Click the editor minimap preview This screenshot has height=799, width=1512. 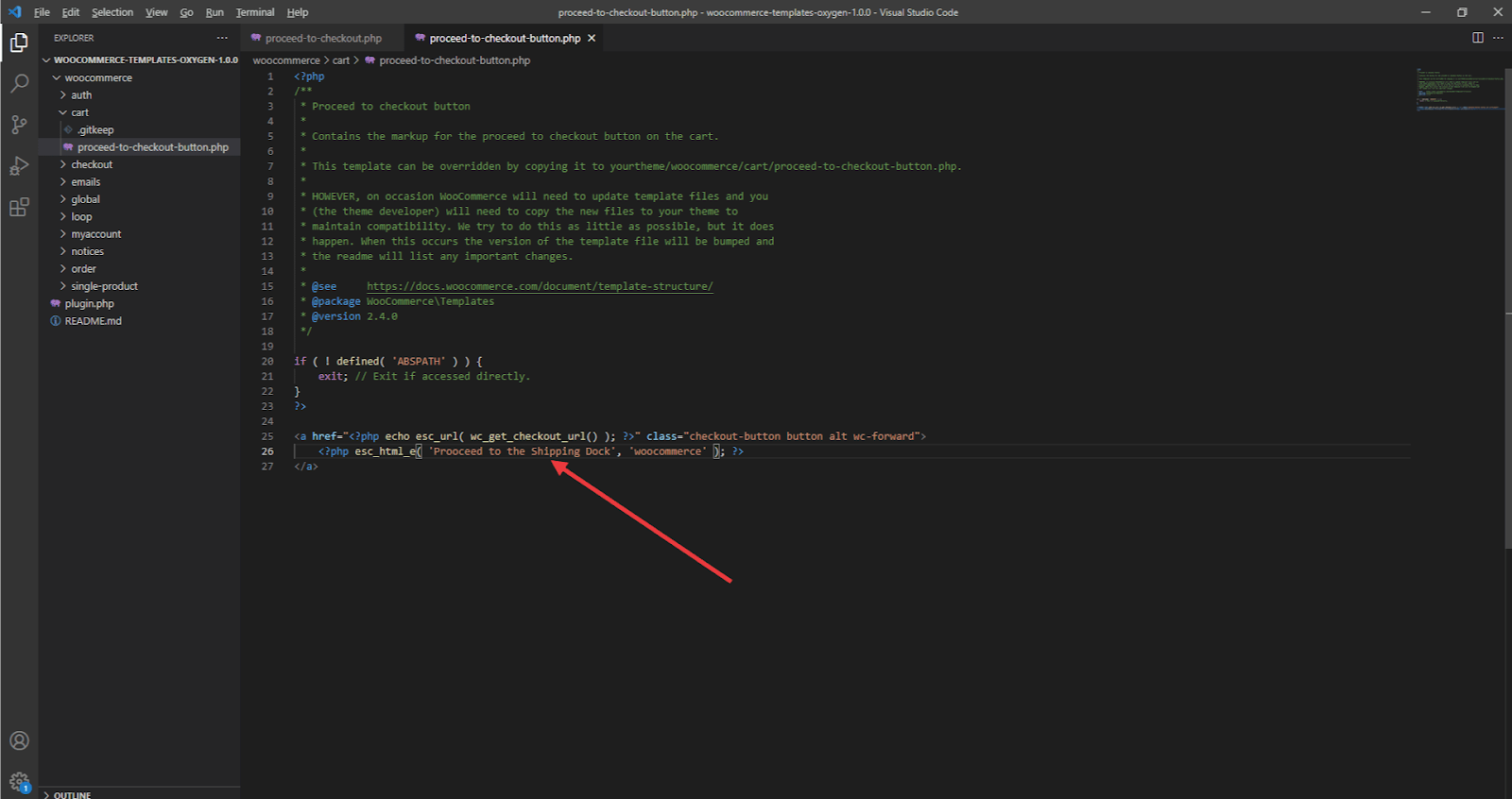click(1460, 90)
